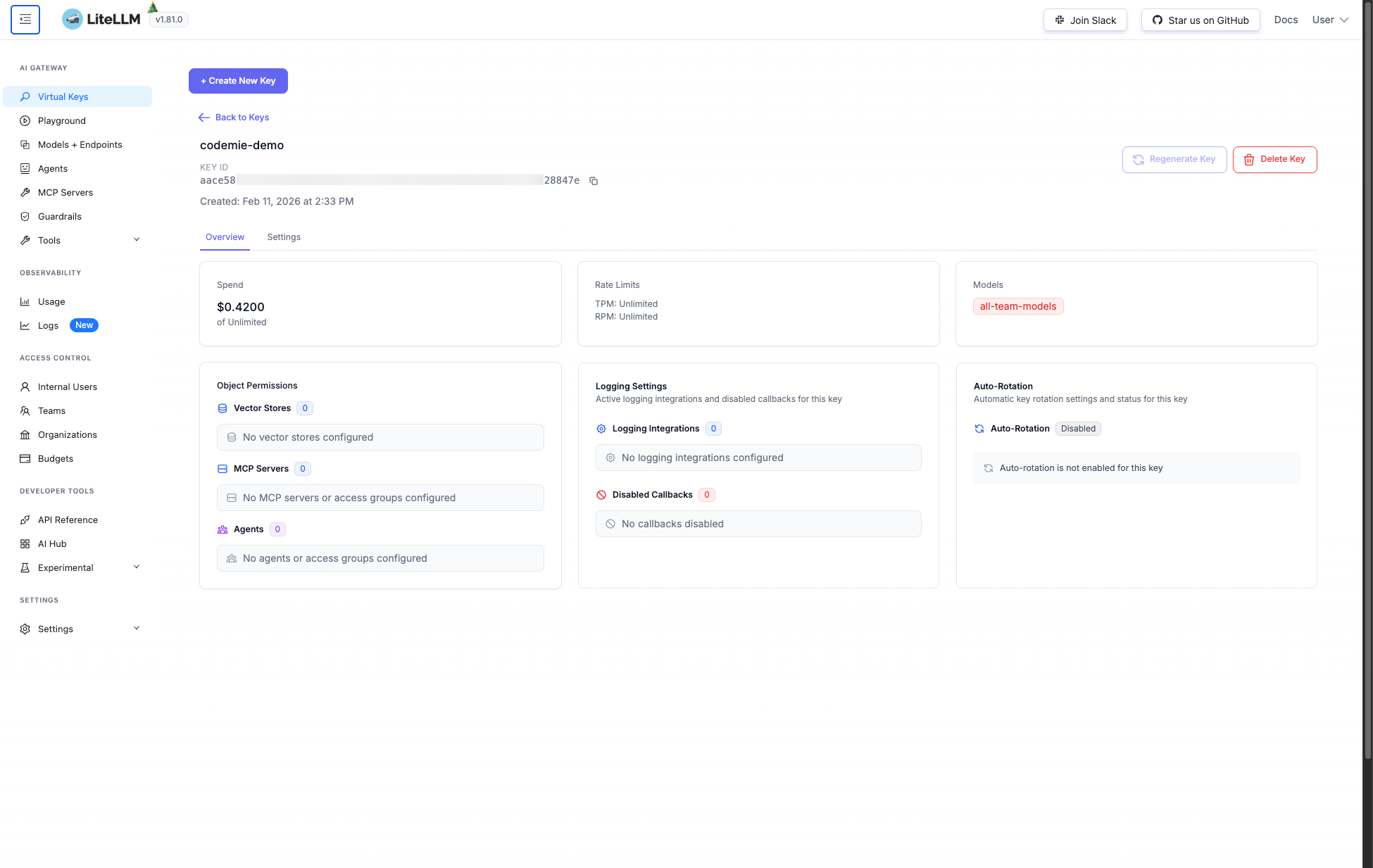Open the Guardrails page
The width and height of the screenshot is (1373, 868).
(59, 216)
